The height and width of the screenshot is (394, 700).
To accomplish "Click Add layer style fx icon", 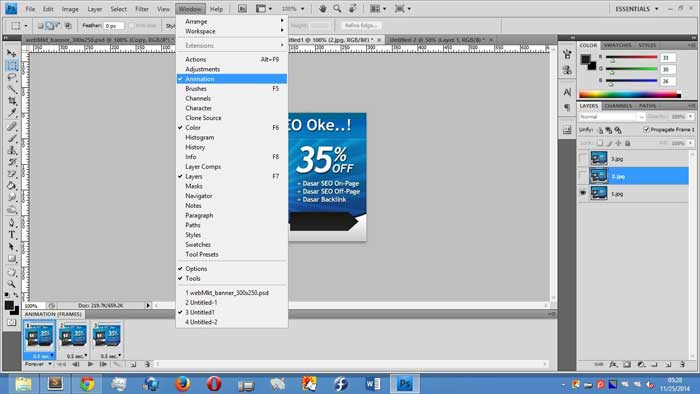I will [x=613, y=365].
